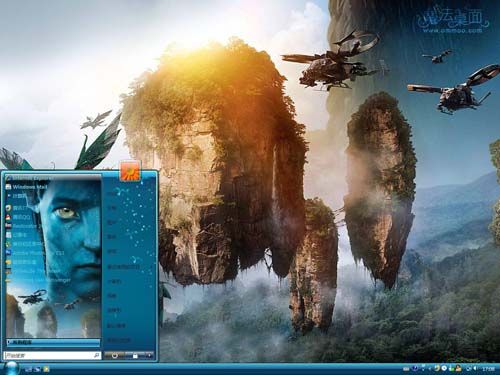Open the volume speaker icon in the tray
Image resolution: width=500 pixels, height=375 pixels.
[475, 368]
